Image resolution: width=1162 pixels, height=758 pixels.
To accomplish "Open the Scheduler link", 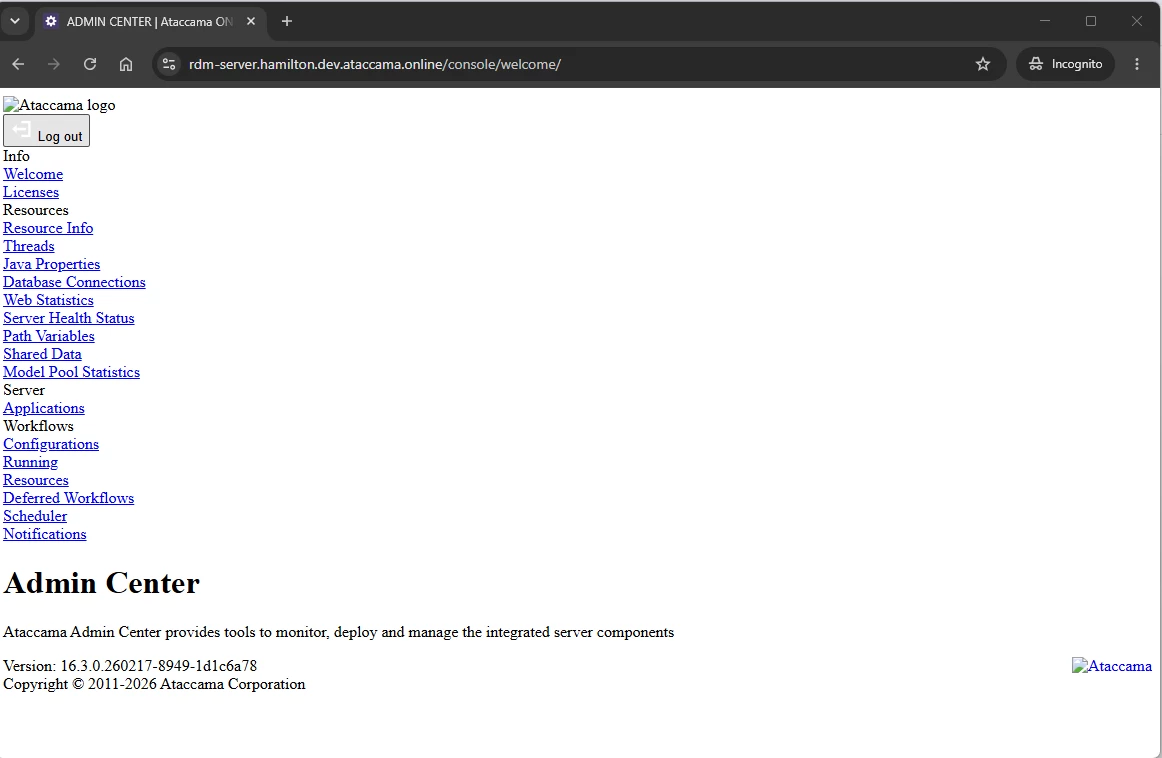I will (x=35, y=516).
